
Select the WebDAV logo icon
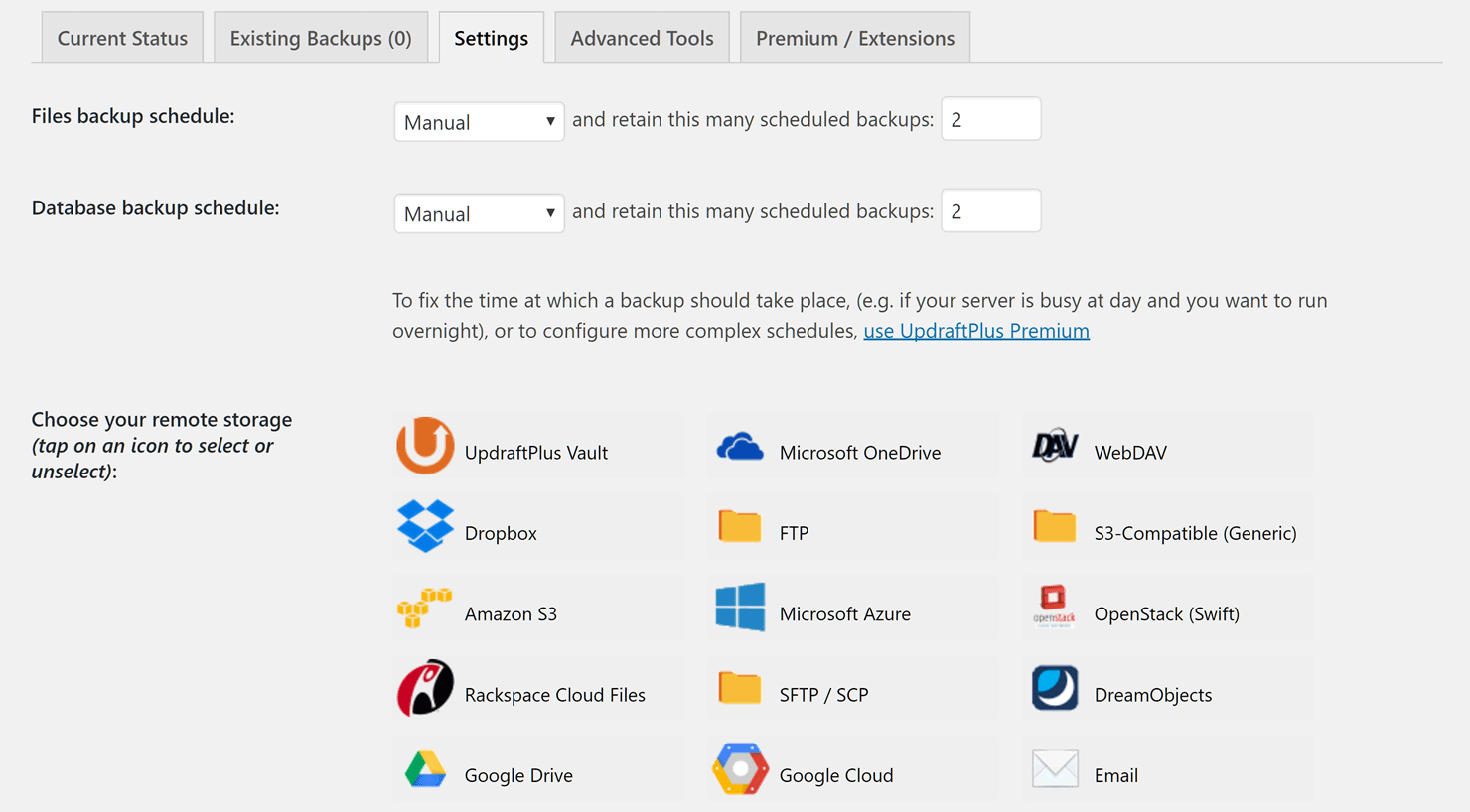1055,447
